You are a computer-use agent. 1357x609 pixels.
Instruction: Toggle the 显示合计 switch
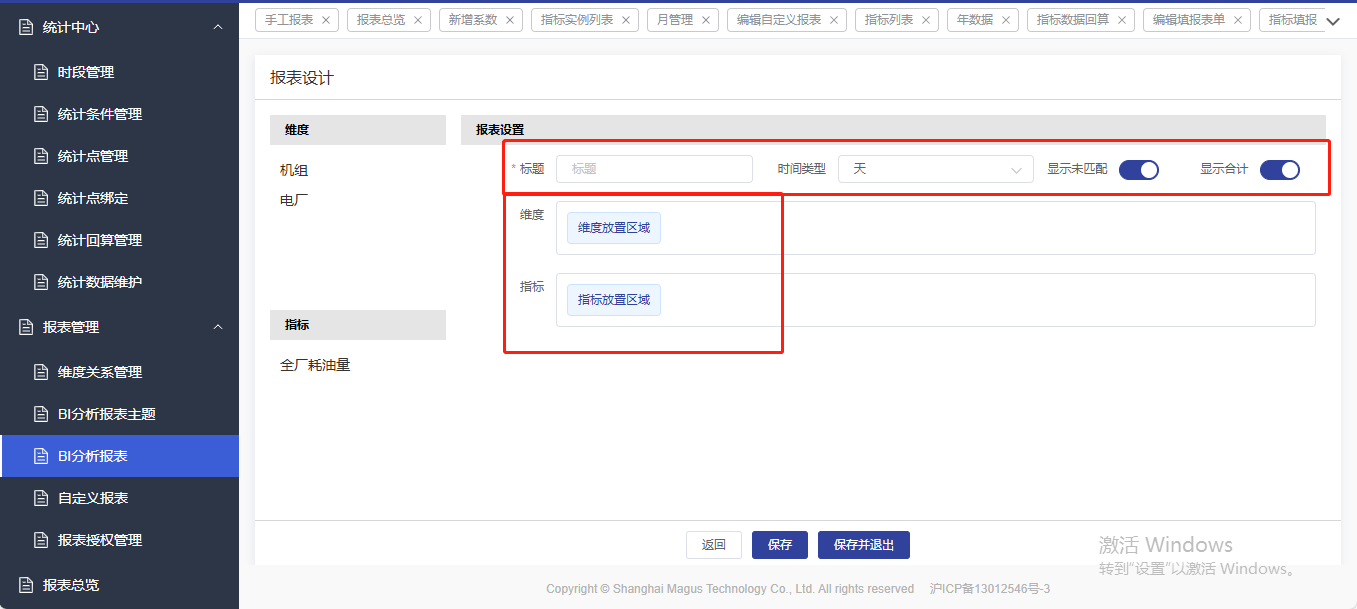[1279, 169]
